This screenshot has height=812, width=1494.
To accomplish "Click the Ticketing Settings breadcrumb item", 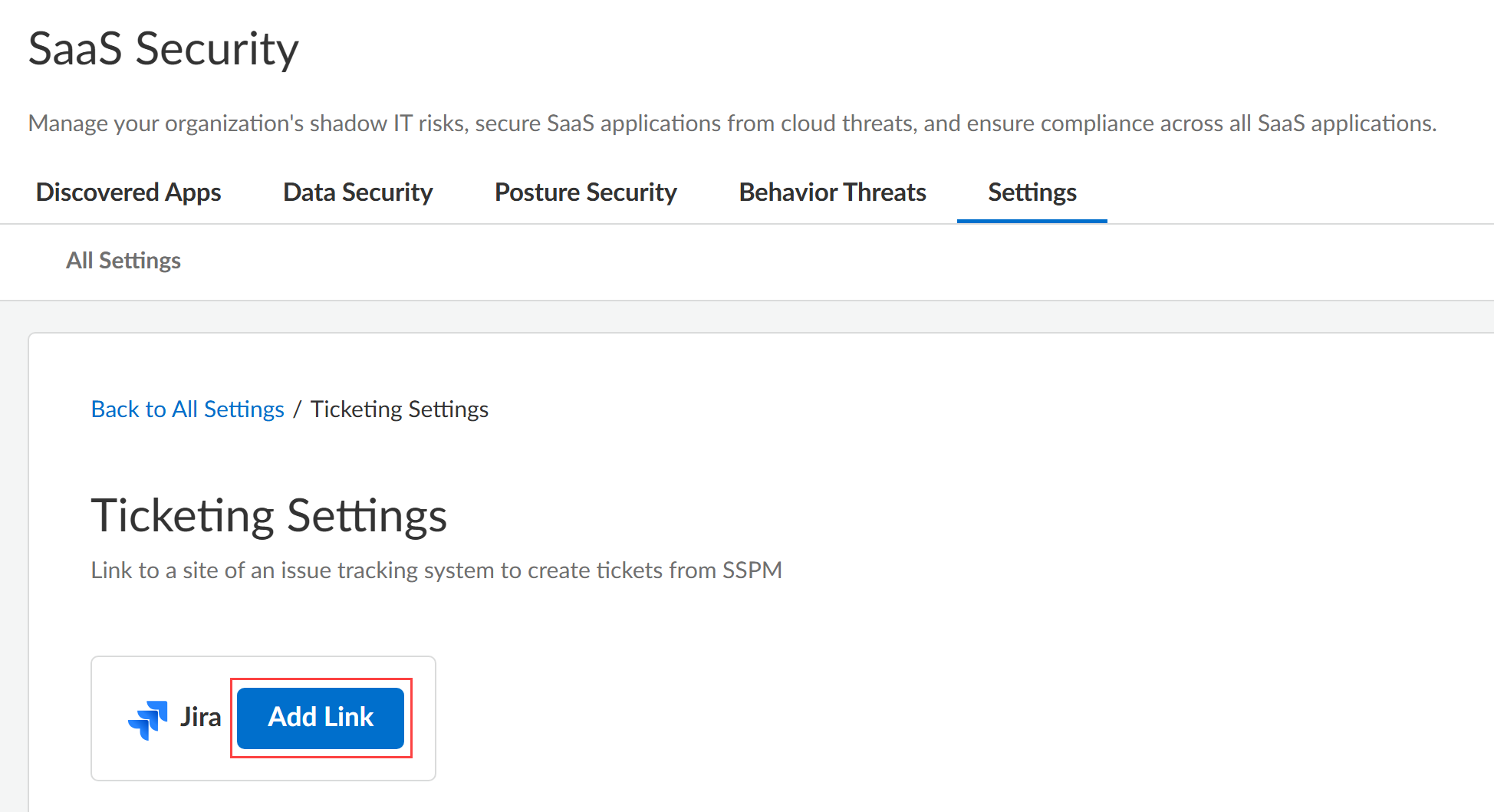I will pyautogui.click(x=400, y=409).
